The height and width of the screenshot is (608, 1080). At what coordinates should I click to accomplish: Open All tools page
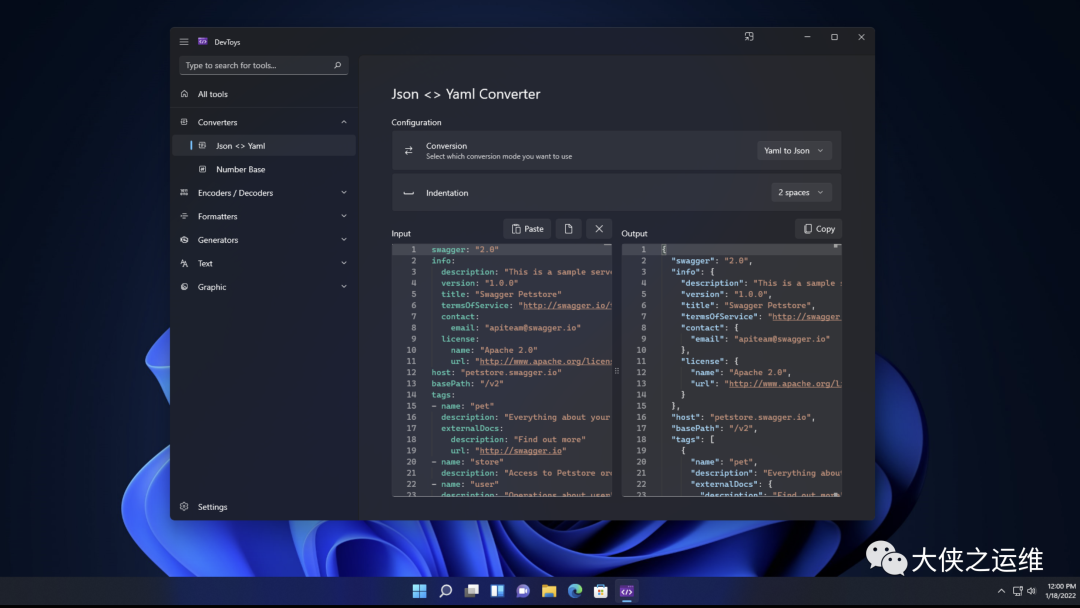264,94
